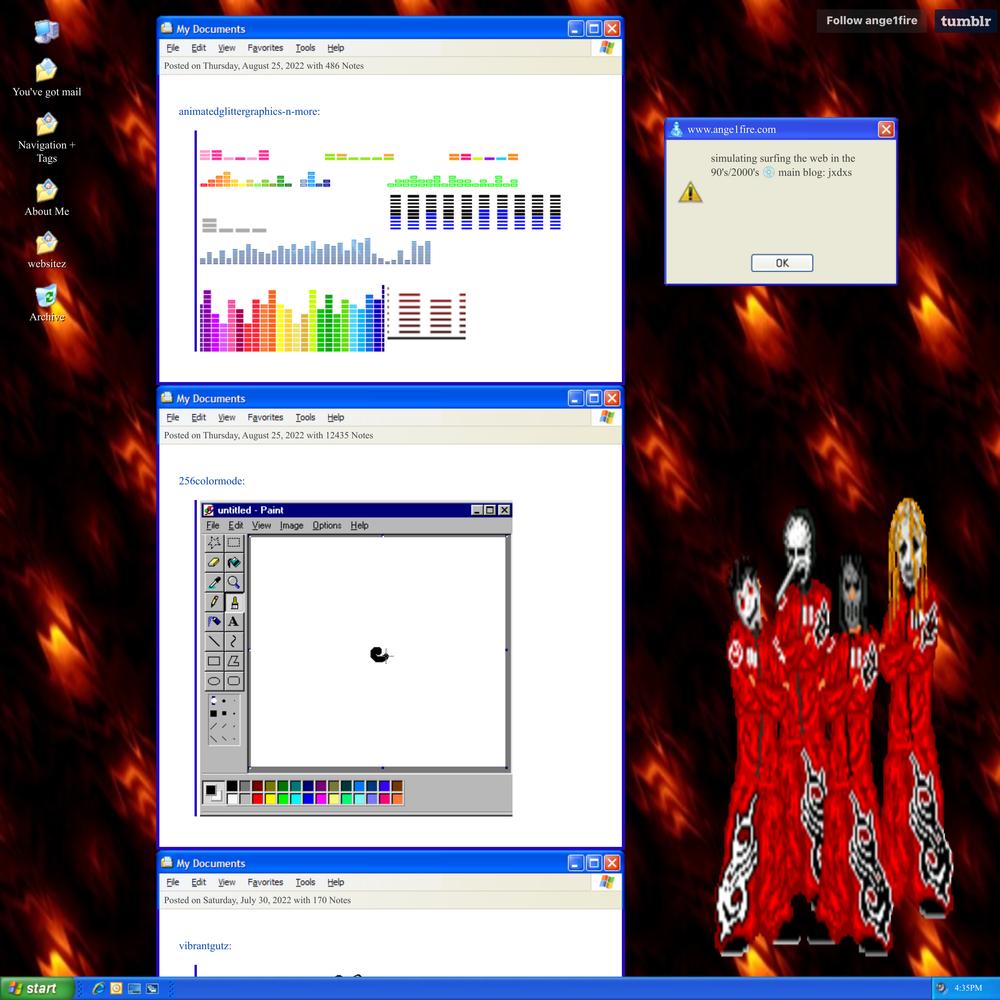Click the Follow ange1fire button
Viewport: 1000px width, 1000px height.
pos(872,20)
